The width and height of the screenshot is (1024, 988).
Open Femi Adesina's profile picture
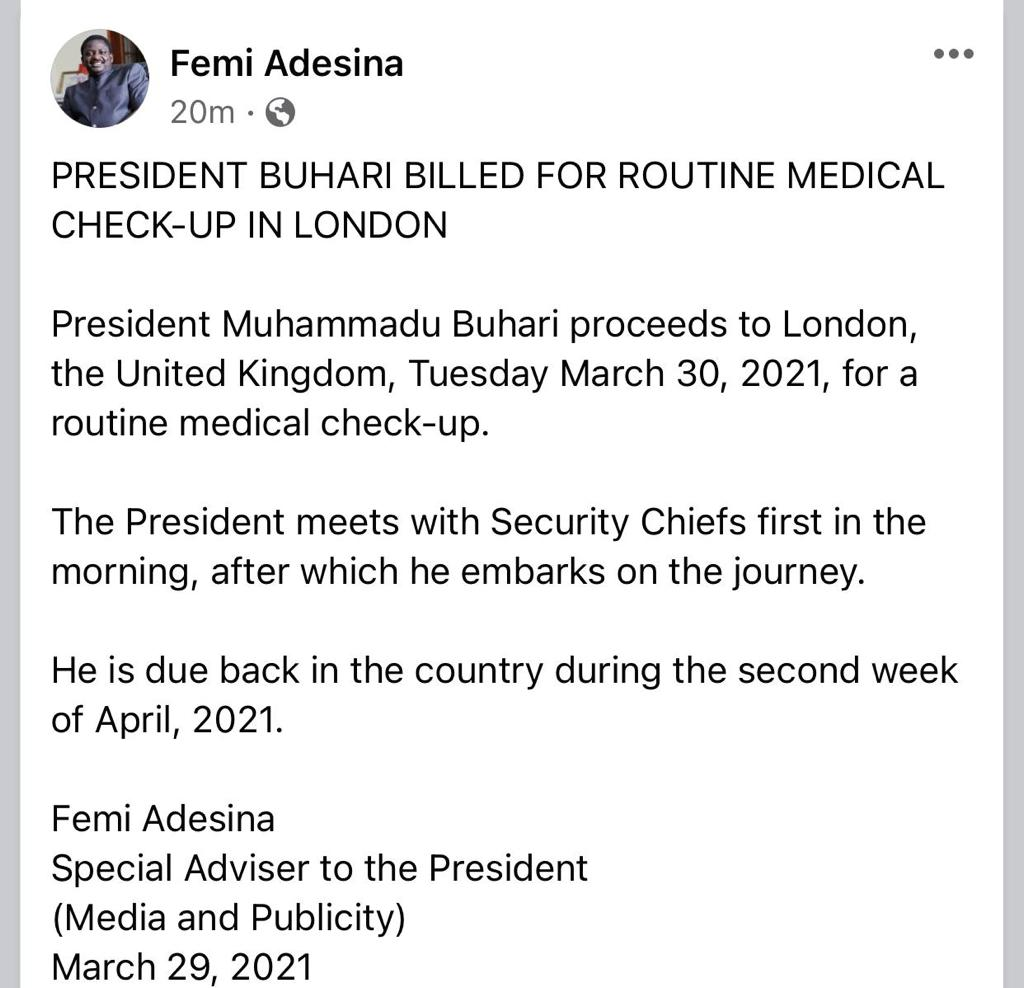(x=100, y=79)
